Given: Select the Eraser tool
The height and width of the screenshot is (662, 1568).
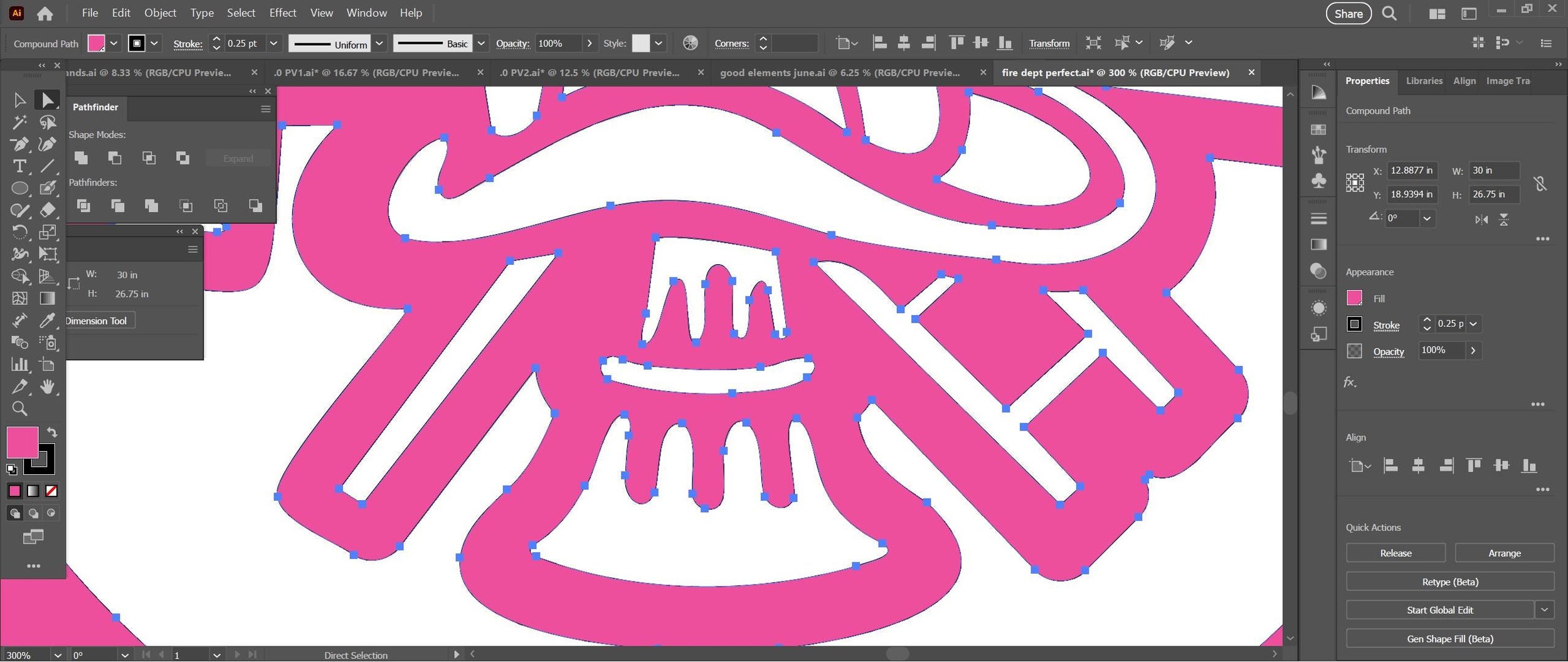Looking at the screenshot, I should (47, 210).
